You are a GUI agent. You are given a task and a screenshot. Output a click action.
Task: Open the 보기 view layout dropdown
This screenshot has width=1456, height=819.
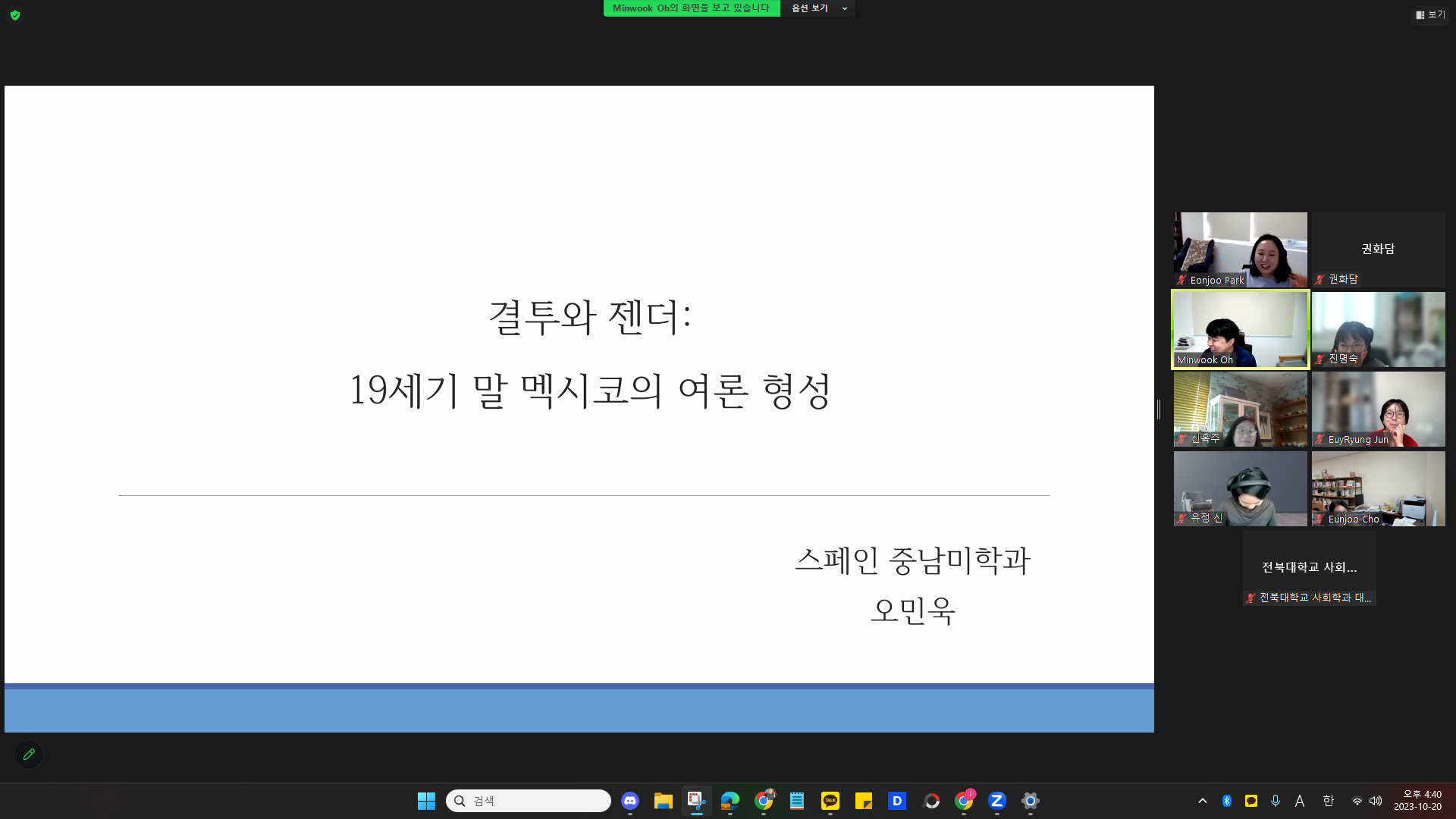click(1430, 14)
